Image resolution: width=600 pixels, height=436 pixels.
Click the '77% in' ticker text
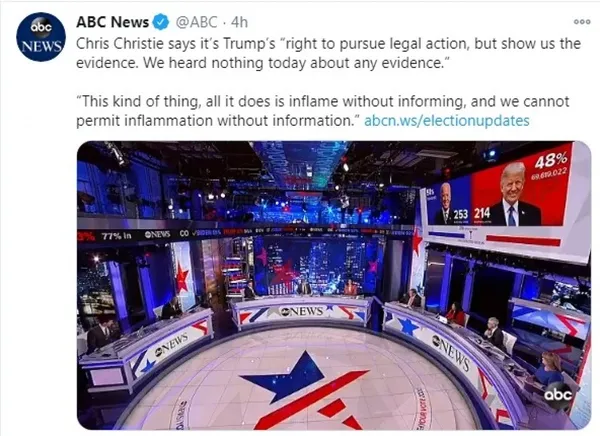pos(116,236)
